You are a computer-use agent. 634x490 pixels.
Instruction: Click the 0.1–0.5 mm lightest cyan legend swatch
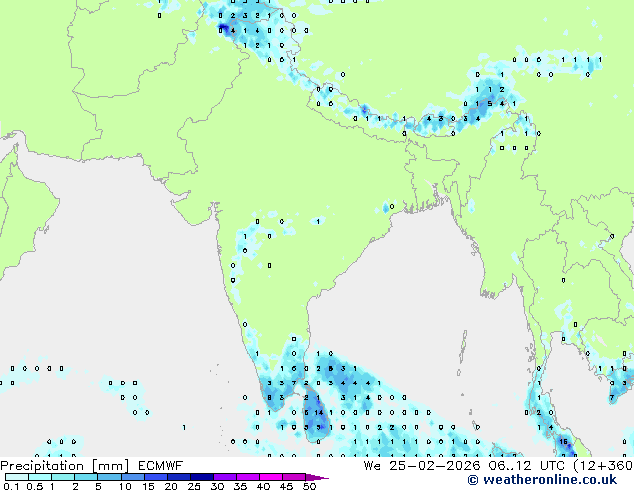[17, 477]
